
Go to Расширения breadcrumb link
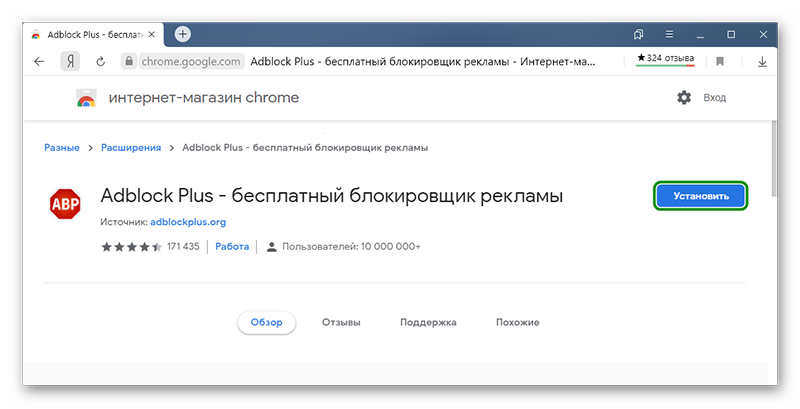tap(131, 147)
